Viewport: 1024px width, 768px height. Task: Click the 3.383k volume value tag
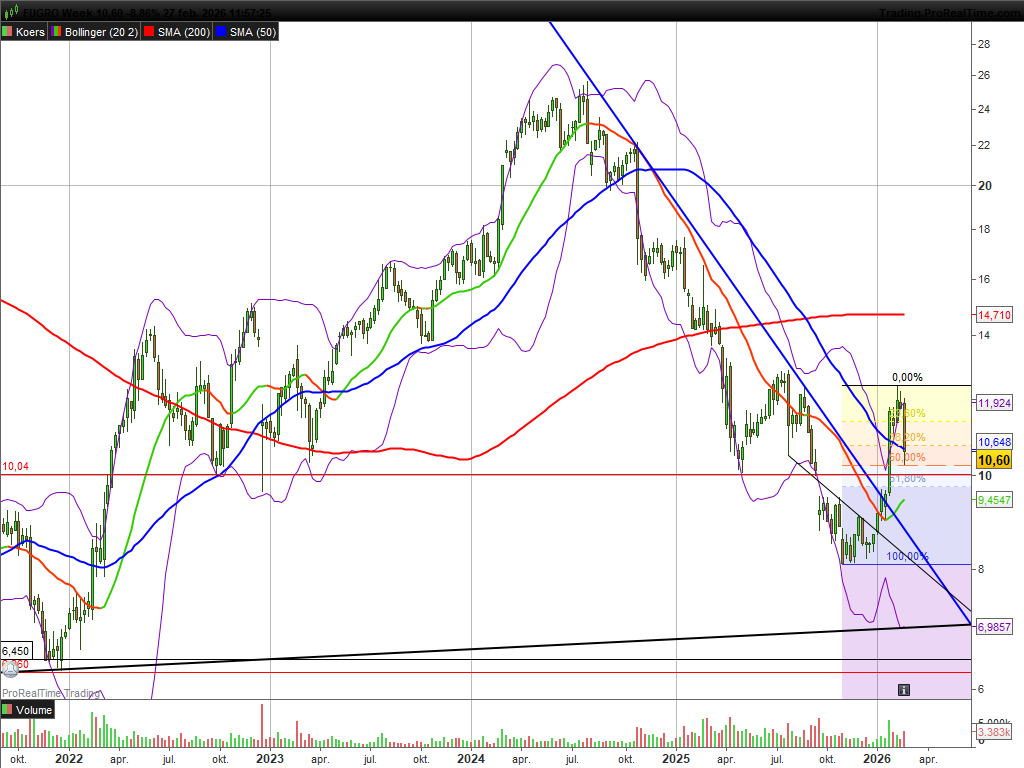pyautogui.click(x=994, y=732)
